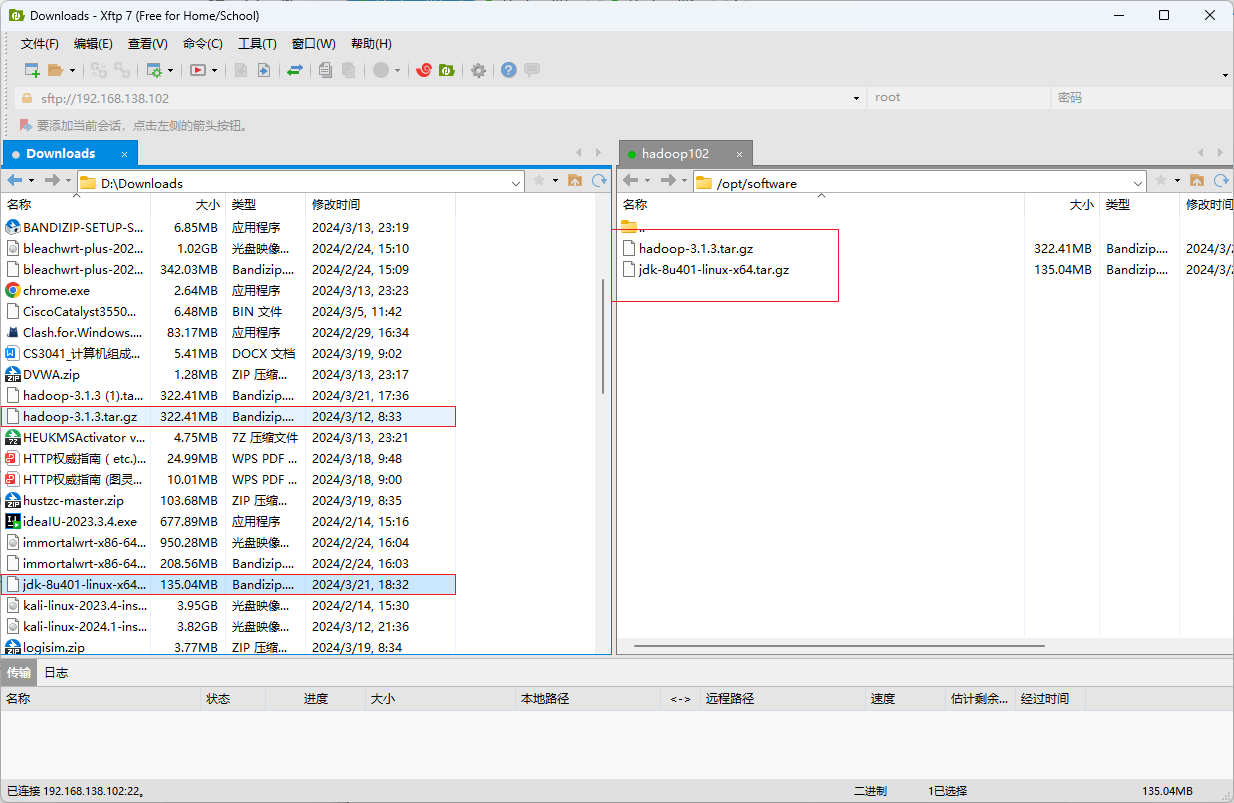1234x803 pixels.
Task: Click the local pane vertical scrollbar
Action: coord(603,336)
